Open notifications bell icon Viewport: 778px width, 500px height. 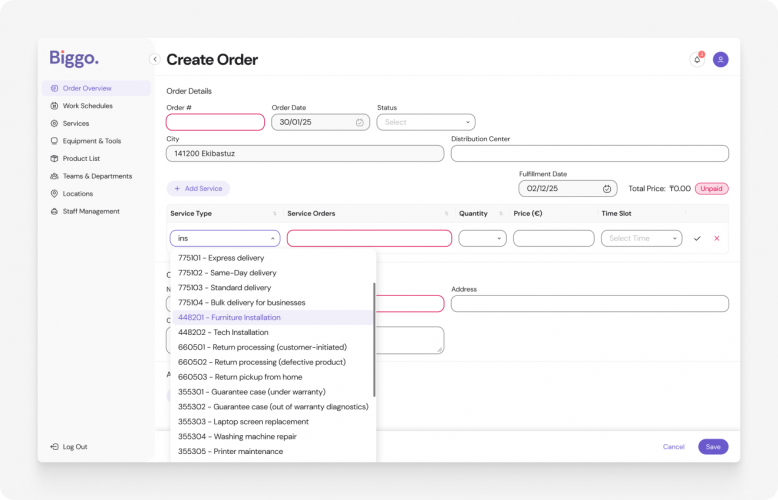(x=697, y=60)
